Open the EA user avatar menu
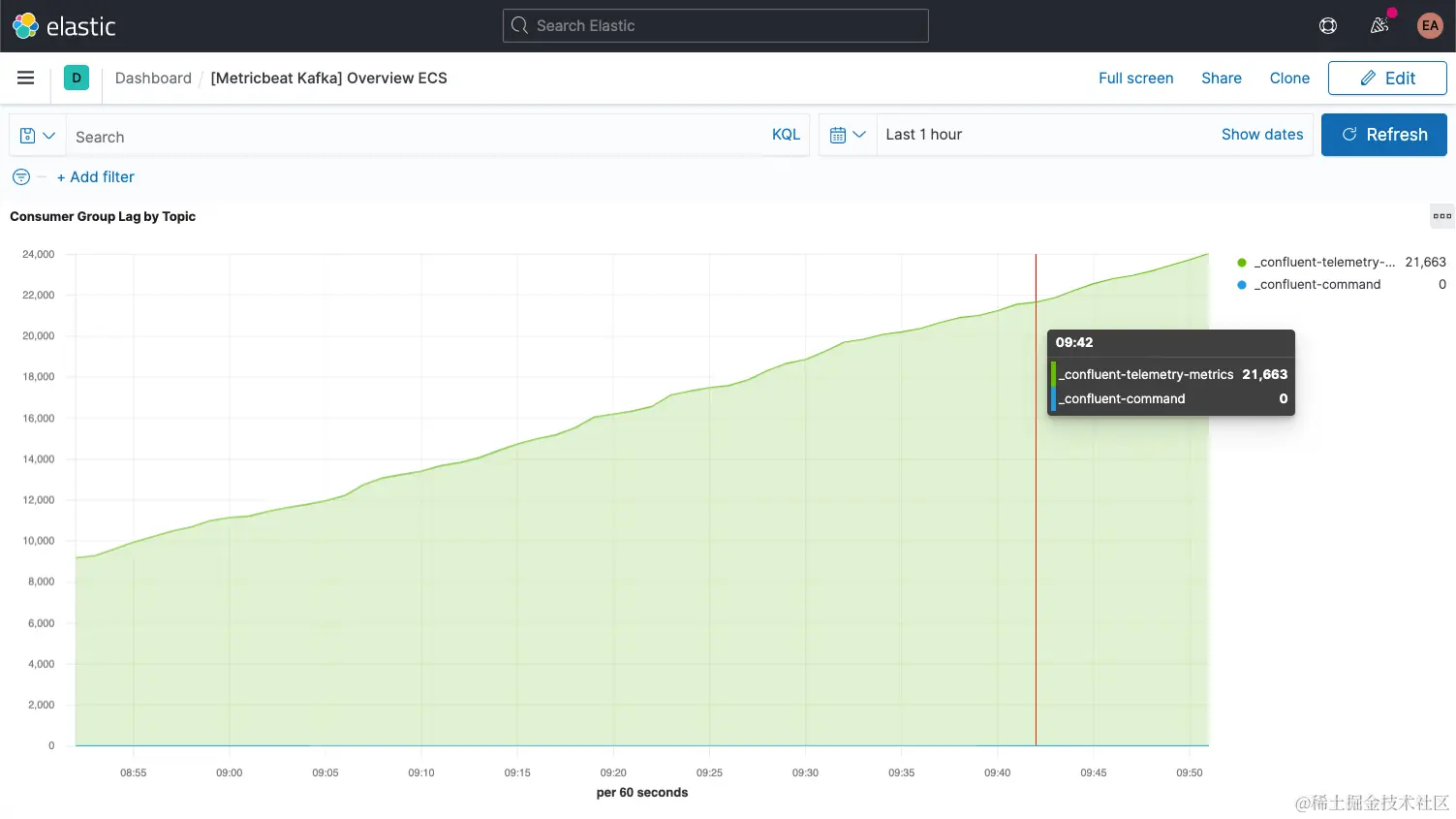1456x819 pixels. tap(1430, 26)
